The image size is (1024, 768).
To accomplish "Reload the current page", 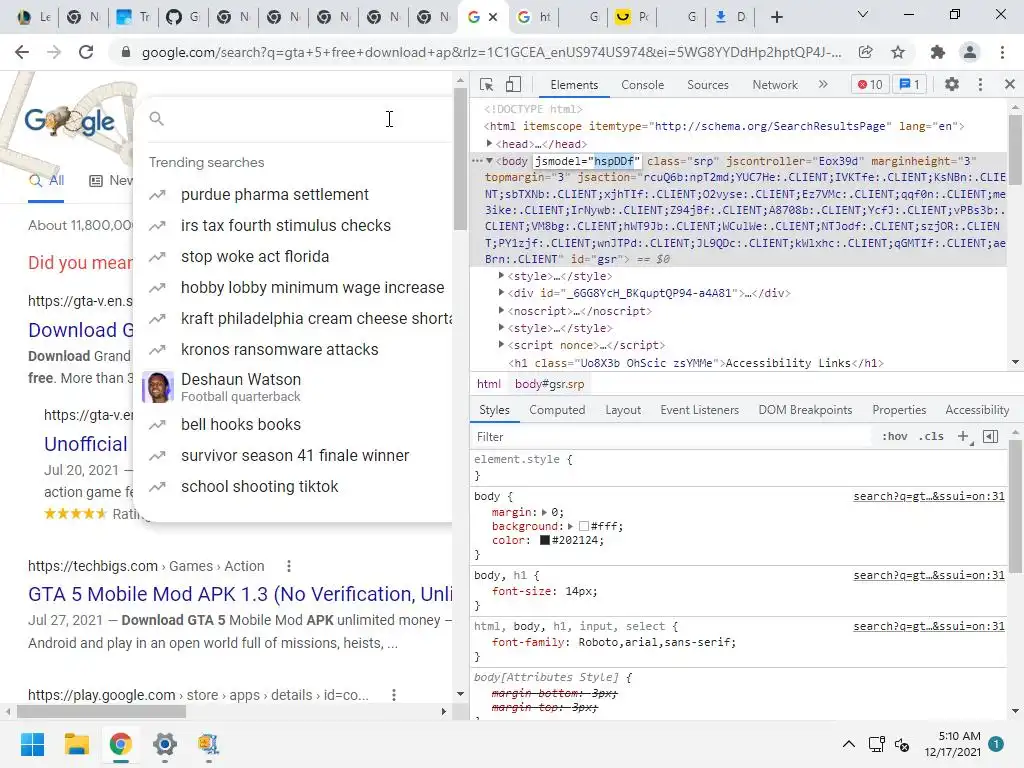I will pyautogui.click(x=86, y=52).
